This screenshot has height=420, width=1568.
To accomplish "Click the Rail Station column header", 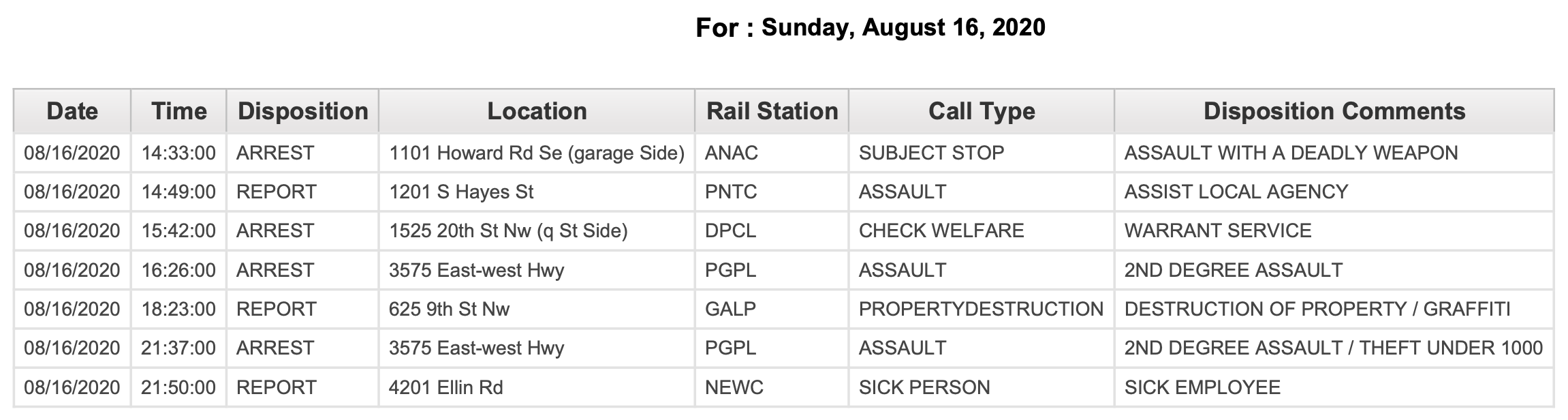I will (x=772, y=111).
